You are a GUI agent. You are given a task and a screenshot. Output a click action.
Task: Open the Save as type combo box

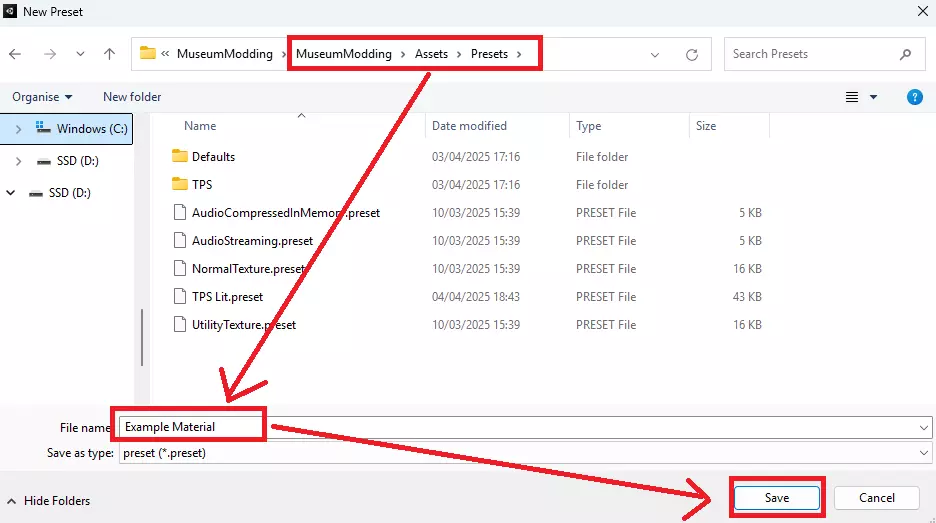525,453
